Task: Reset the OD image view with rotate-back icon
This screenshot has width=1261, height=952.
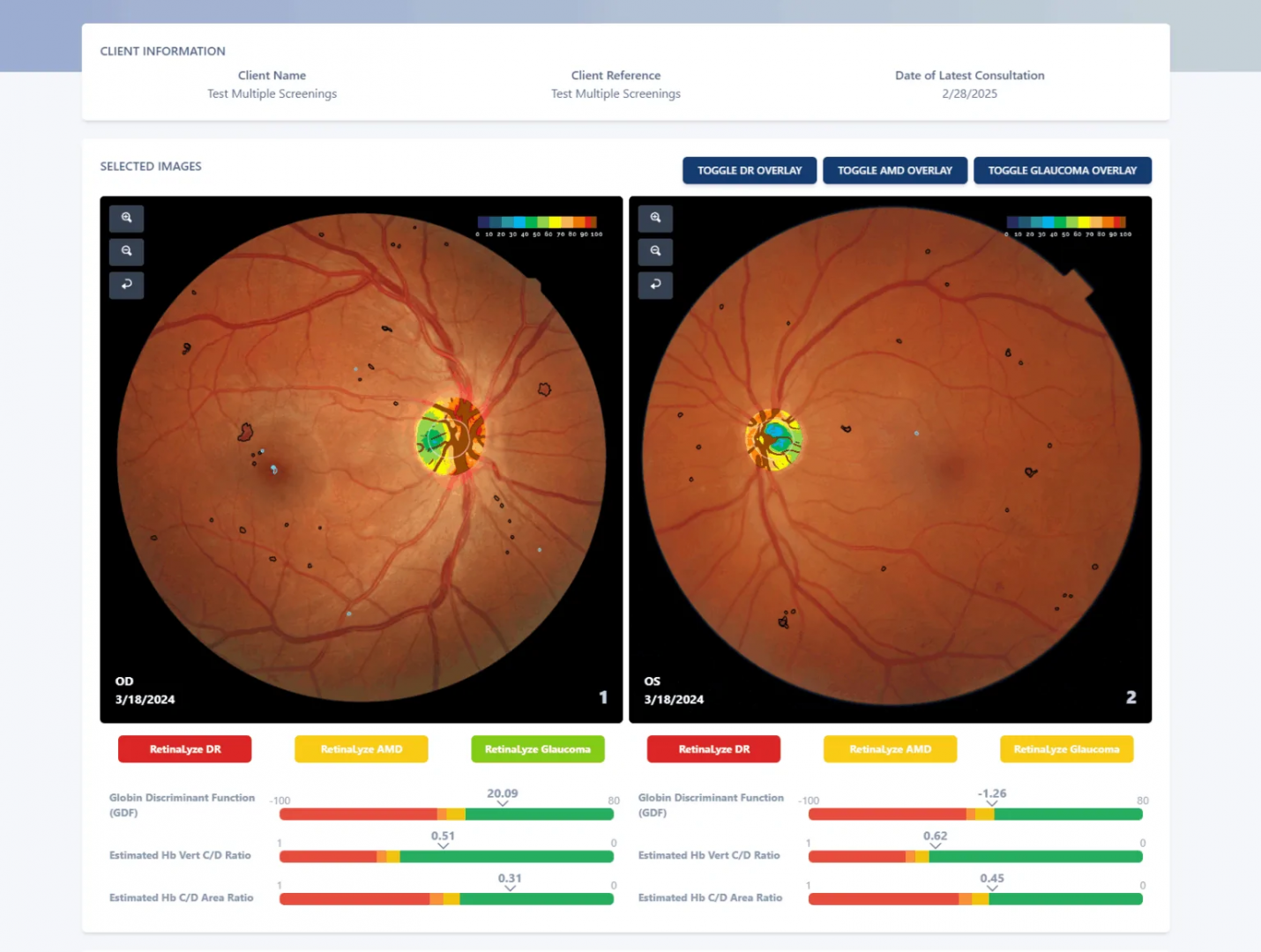Action: [x=126, y=285]
